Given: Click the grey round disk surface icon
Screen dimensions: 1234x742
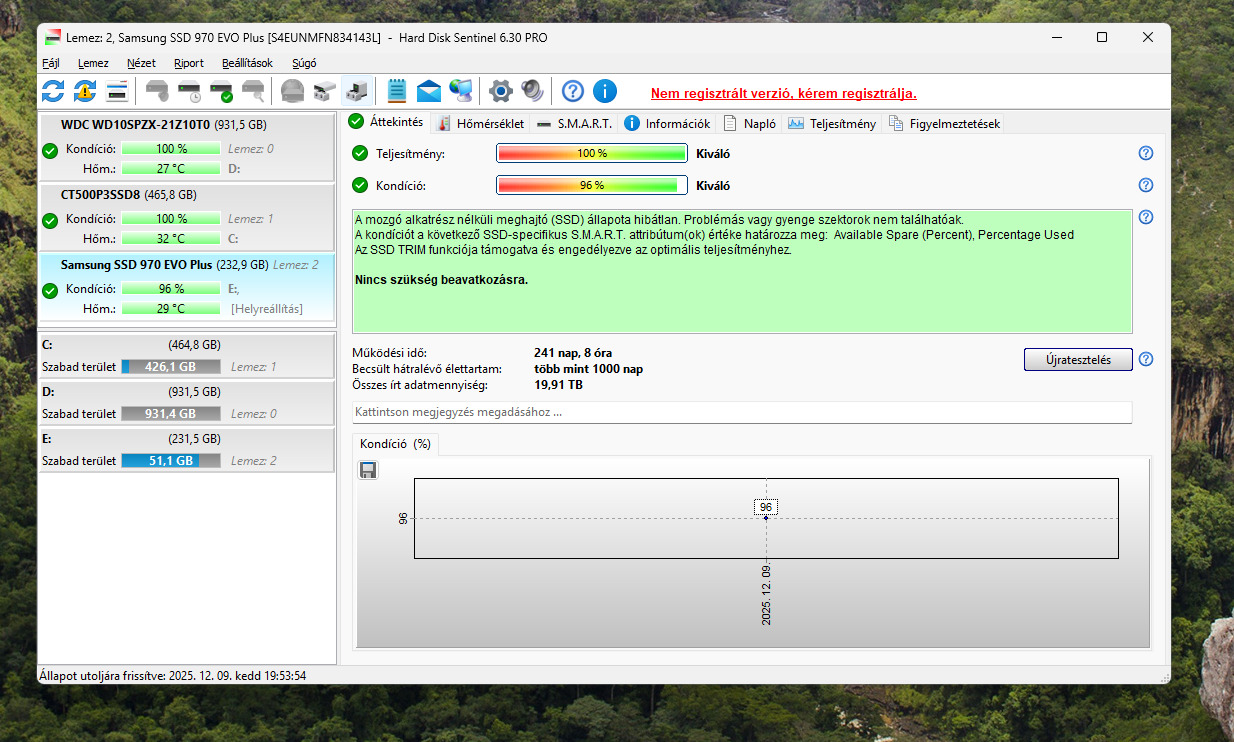Looking at the screenshot, I should tap(292, 91).
